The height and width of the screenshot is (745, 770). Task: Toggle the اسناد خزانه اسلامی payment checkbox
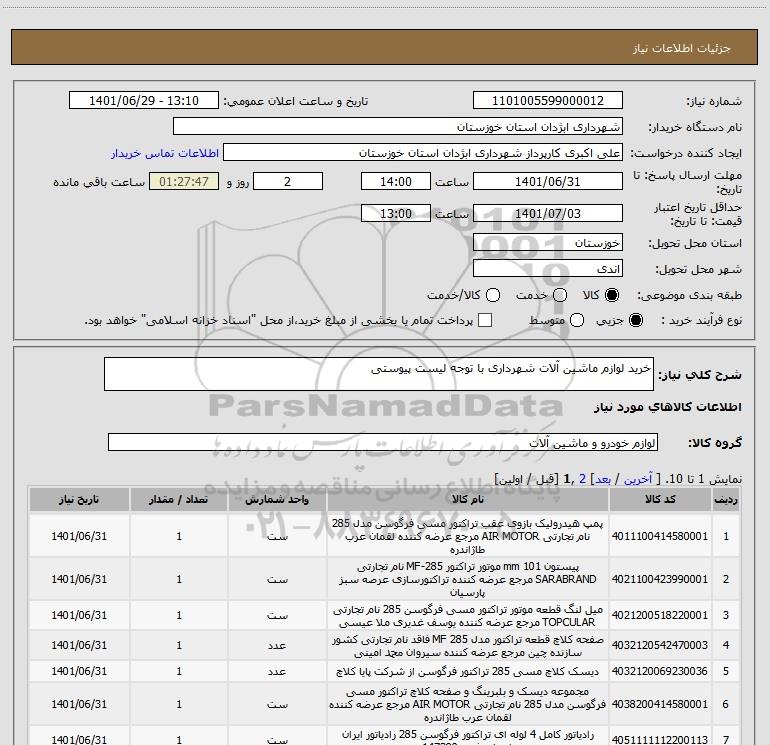point(485,320)
